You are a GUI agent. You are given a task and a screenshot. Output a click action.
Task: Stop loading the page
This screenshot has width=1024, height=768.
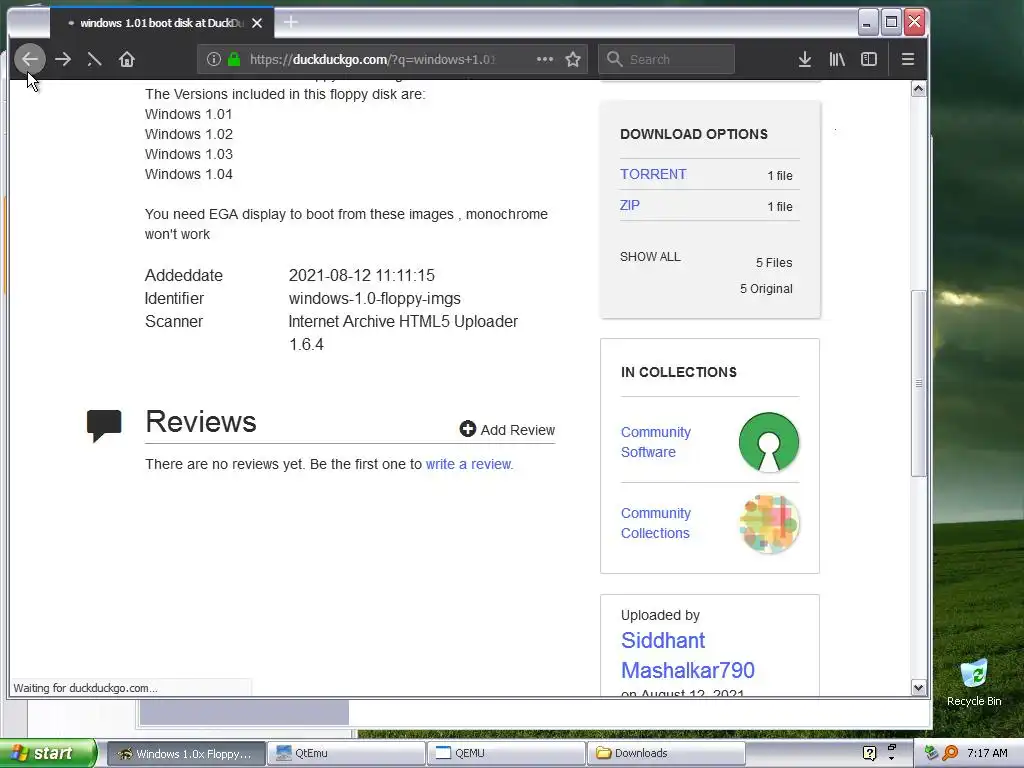(94, 59)
